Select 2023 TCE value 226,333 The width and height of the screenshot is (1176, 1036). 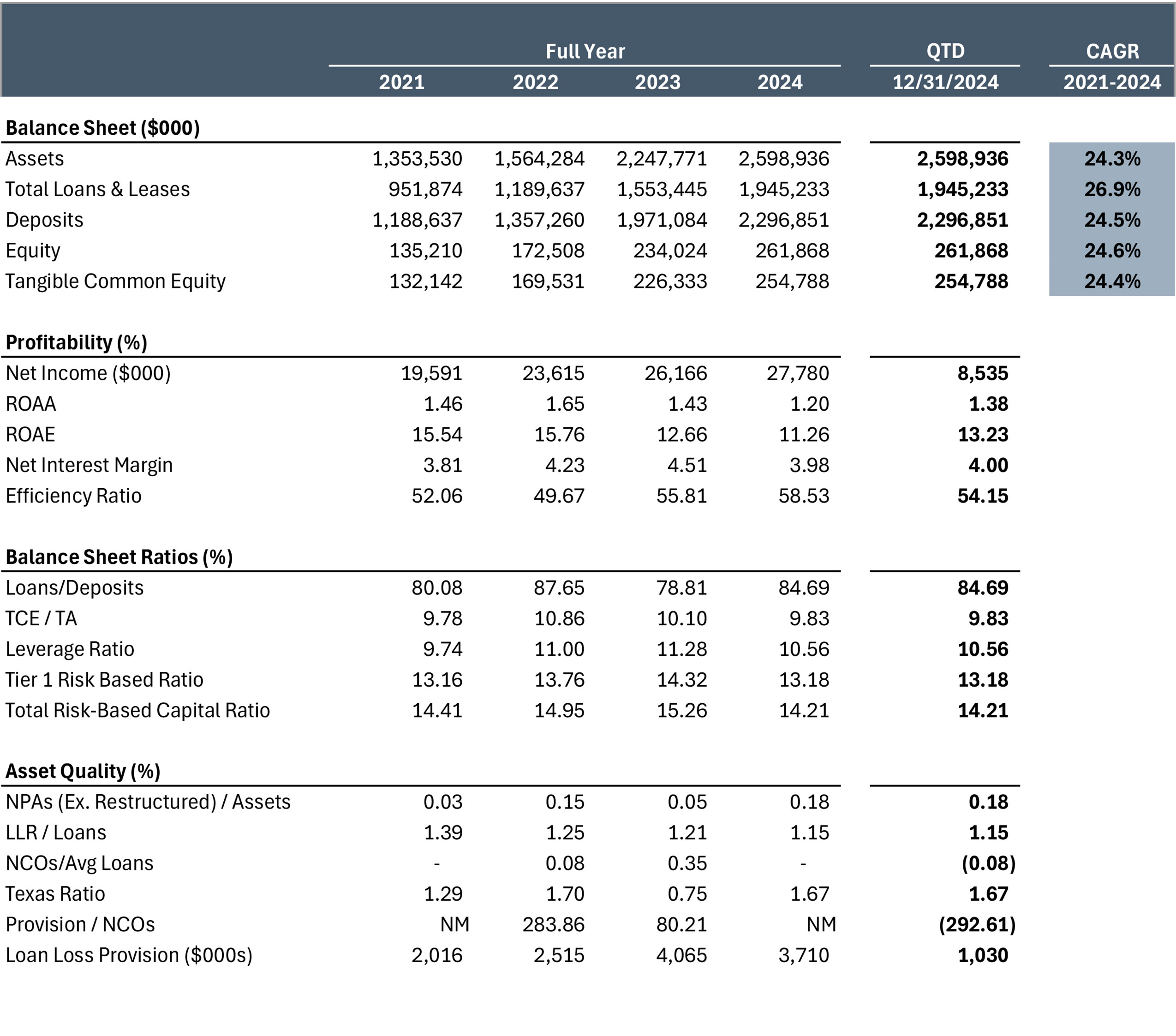[670, 281]
